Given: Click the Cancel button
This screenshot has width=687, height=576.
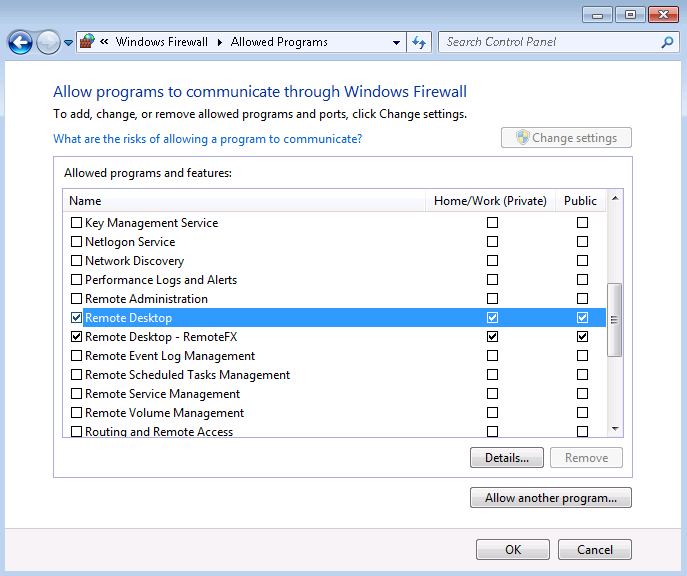Looking at the screenshot, I should tap(595, 549).
